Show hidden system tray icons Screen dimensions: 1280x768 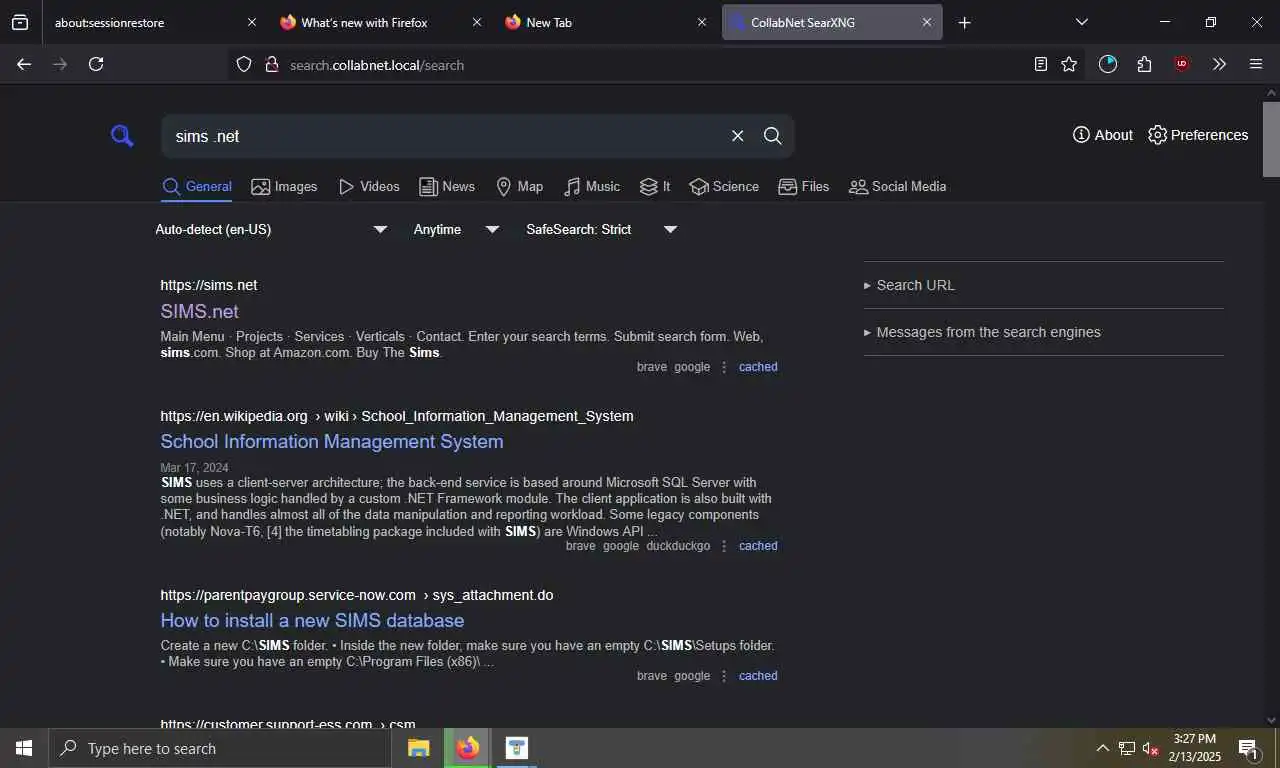click(1102, 748)
